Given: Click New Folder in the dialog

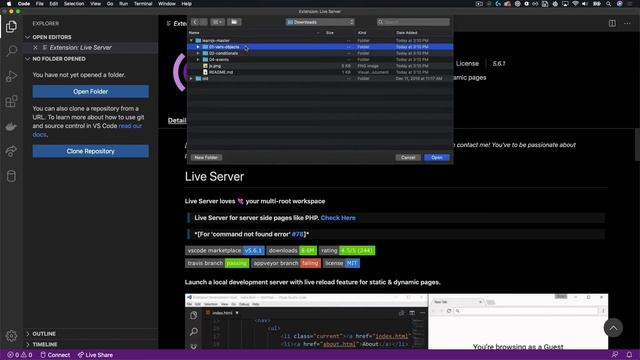Looking at the screenshot, I should point(206,158).
